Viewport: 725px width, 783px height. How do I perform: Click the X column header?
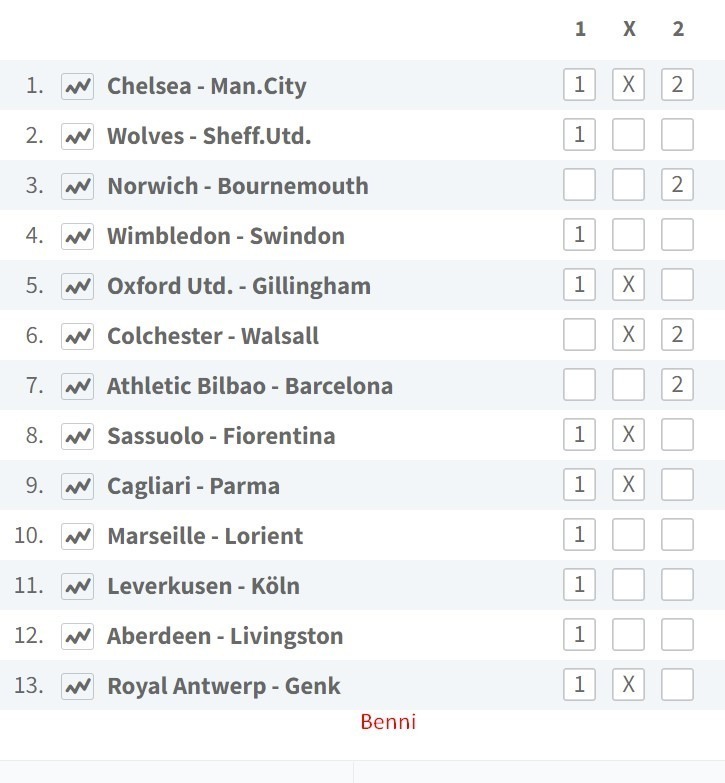click(629, 29)
